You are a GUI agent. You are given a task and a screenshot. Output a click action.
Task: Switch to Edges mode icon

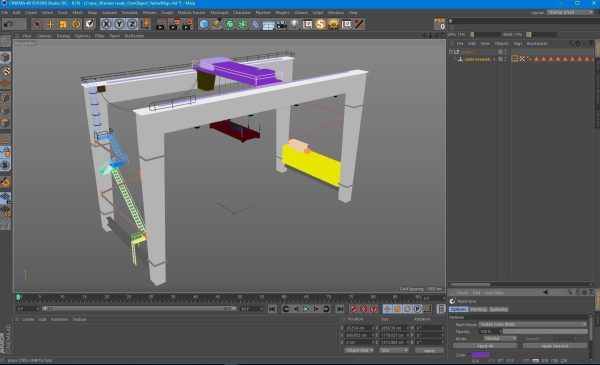coord(5,110)
